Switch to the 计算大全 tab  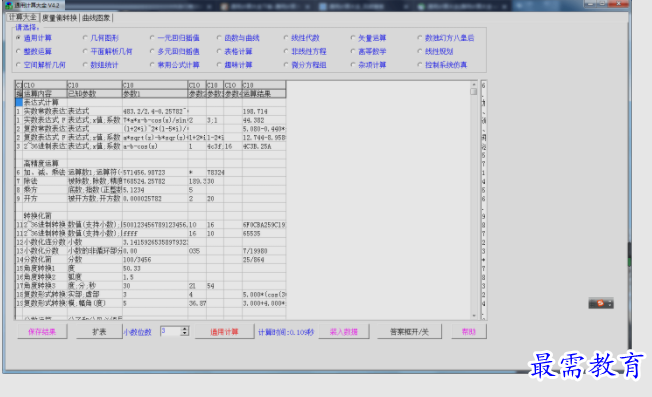[23, 17]
